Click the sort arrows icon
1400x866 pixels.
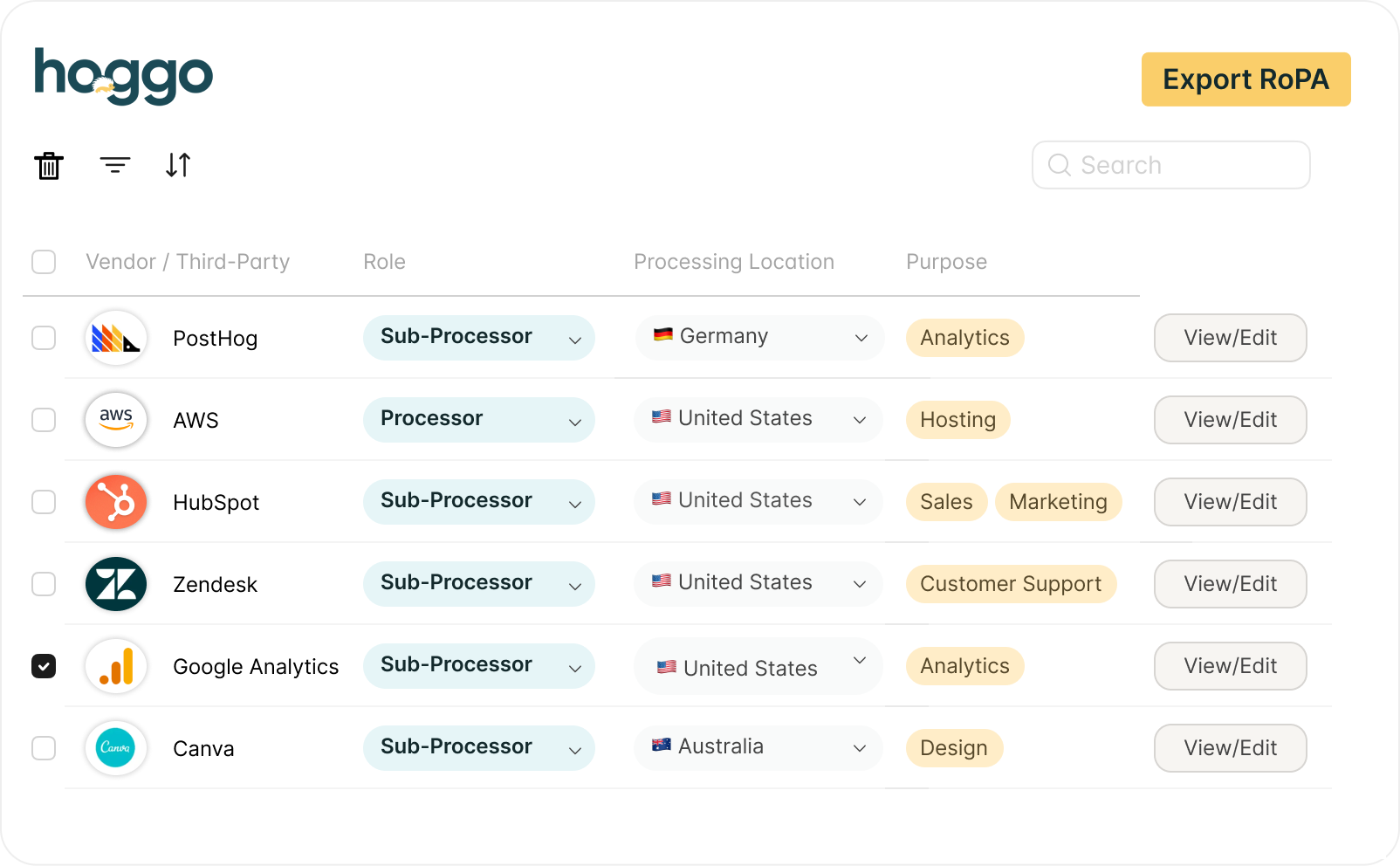click(x=178, y=165)
